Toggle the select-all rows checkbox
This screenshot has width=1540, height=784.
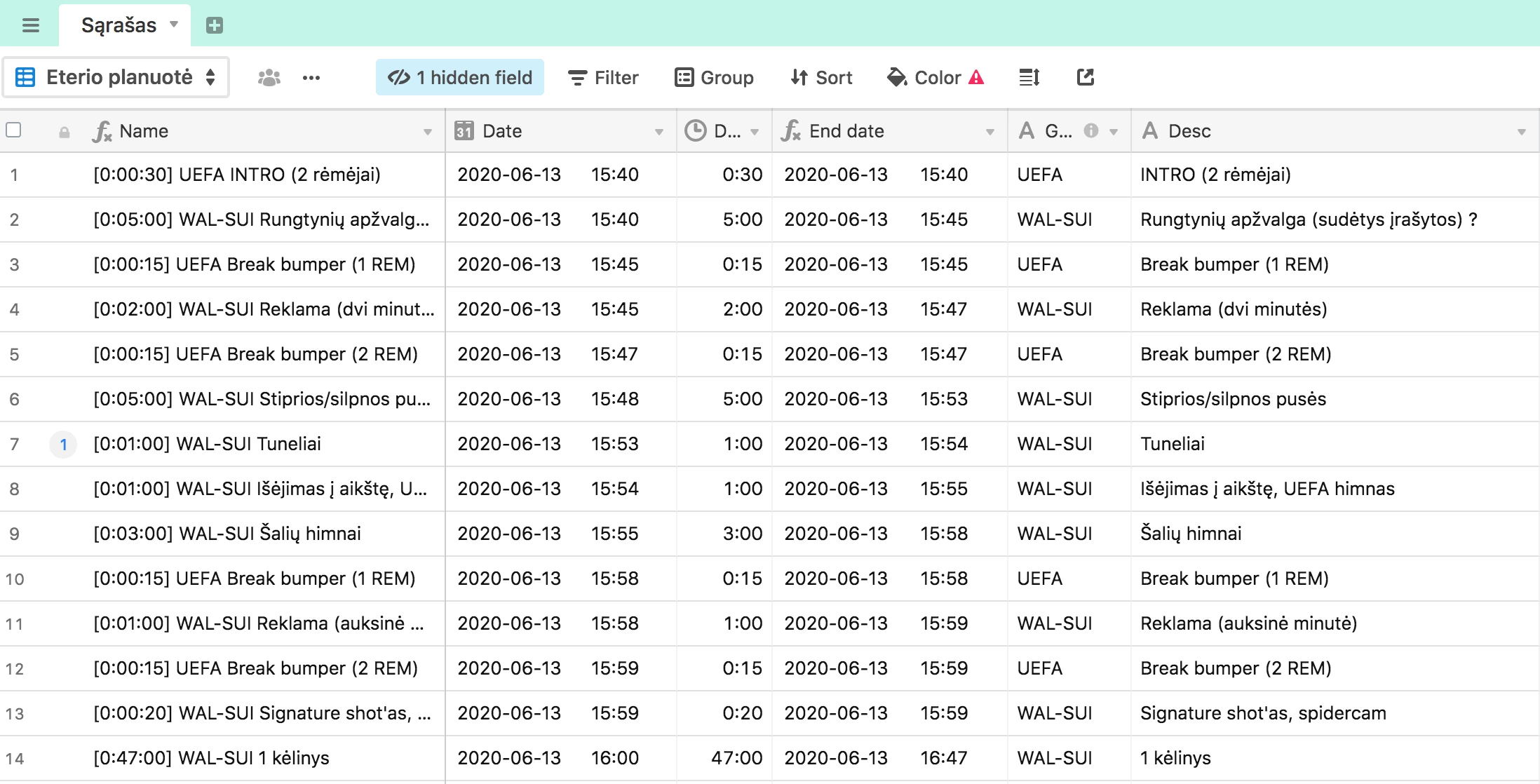point(14,130)
